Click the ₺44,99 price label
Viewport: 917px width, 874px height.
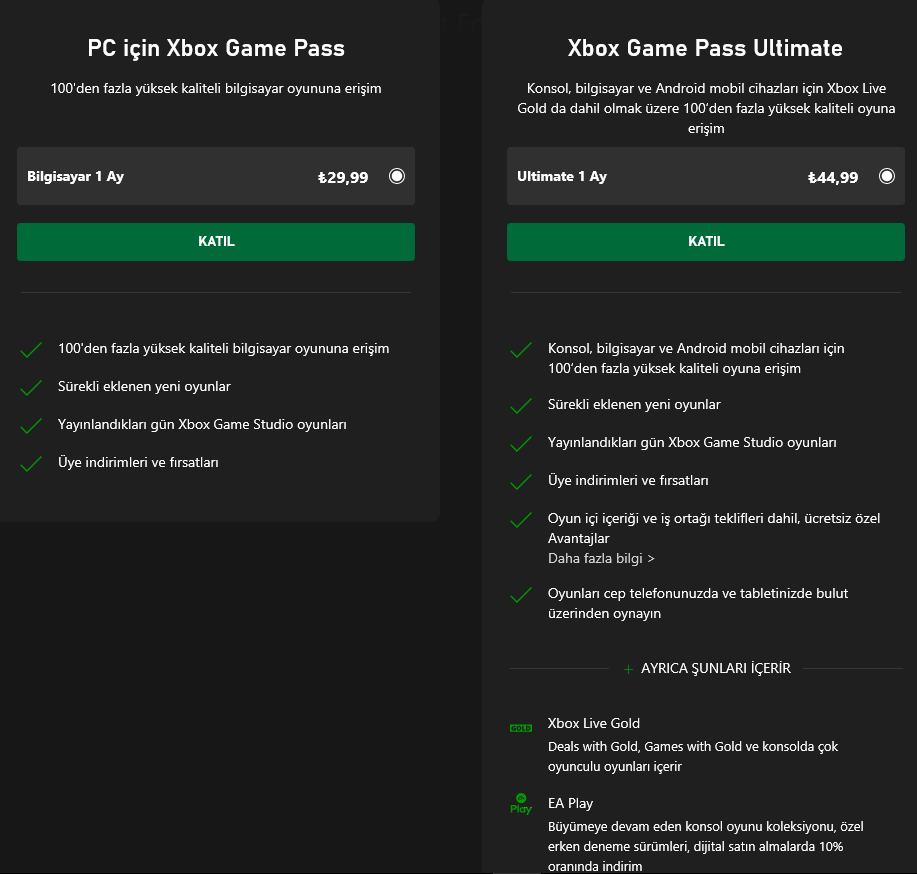coord(833,178)
